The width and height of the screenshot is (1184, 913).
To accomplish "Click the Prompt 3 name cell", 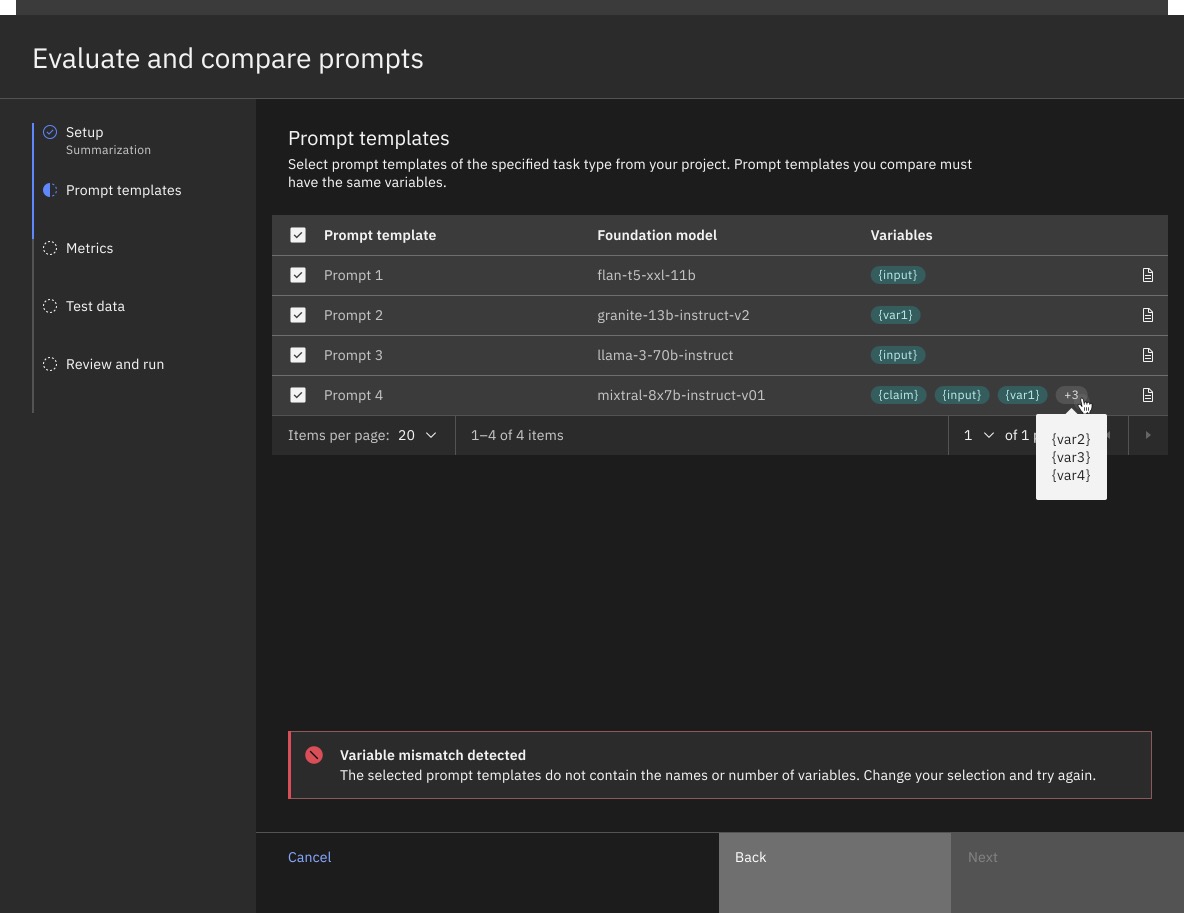I will pos(353,355).
